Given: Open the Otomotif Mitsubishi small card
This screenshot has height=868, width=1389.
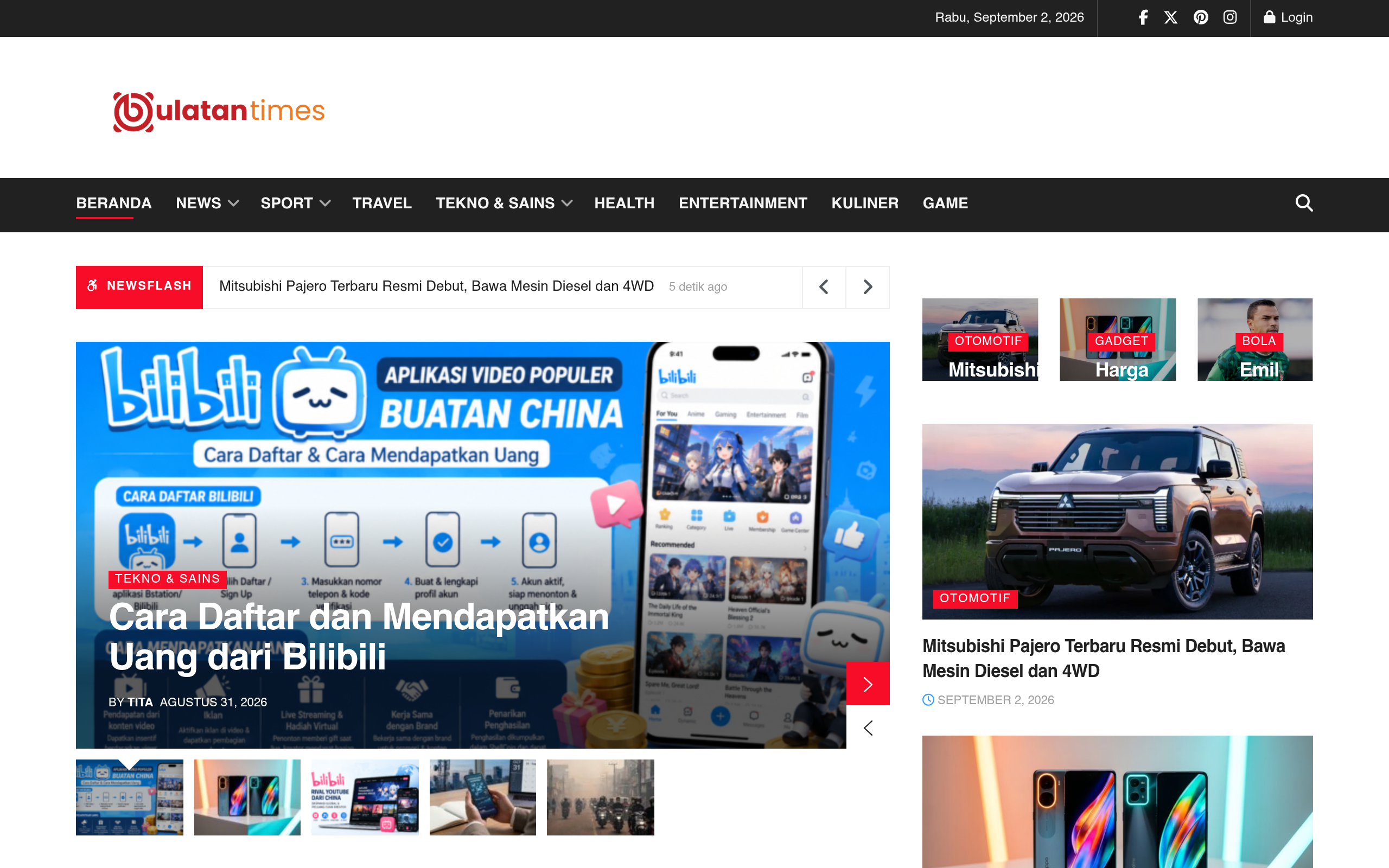Looking at the screenshot, I should click(980, 340).
